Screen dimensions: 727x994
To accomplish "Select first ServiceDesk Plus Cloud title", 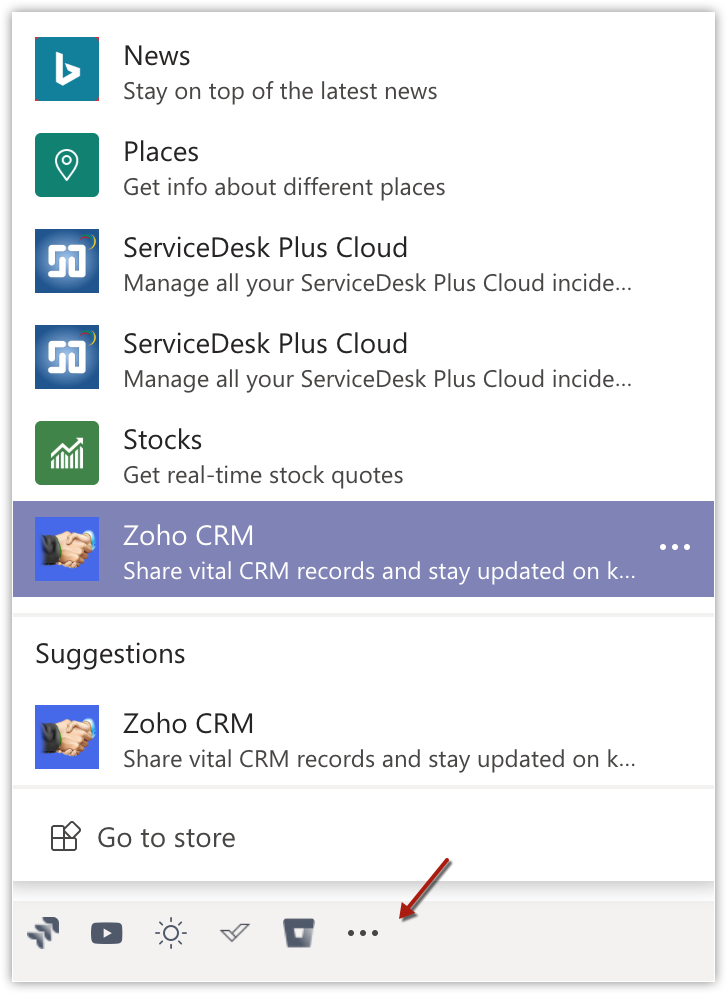I will click(266, 248).
